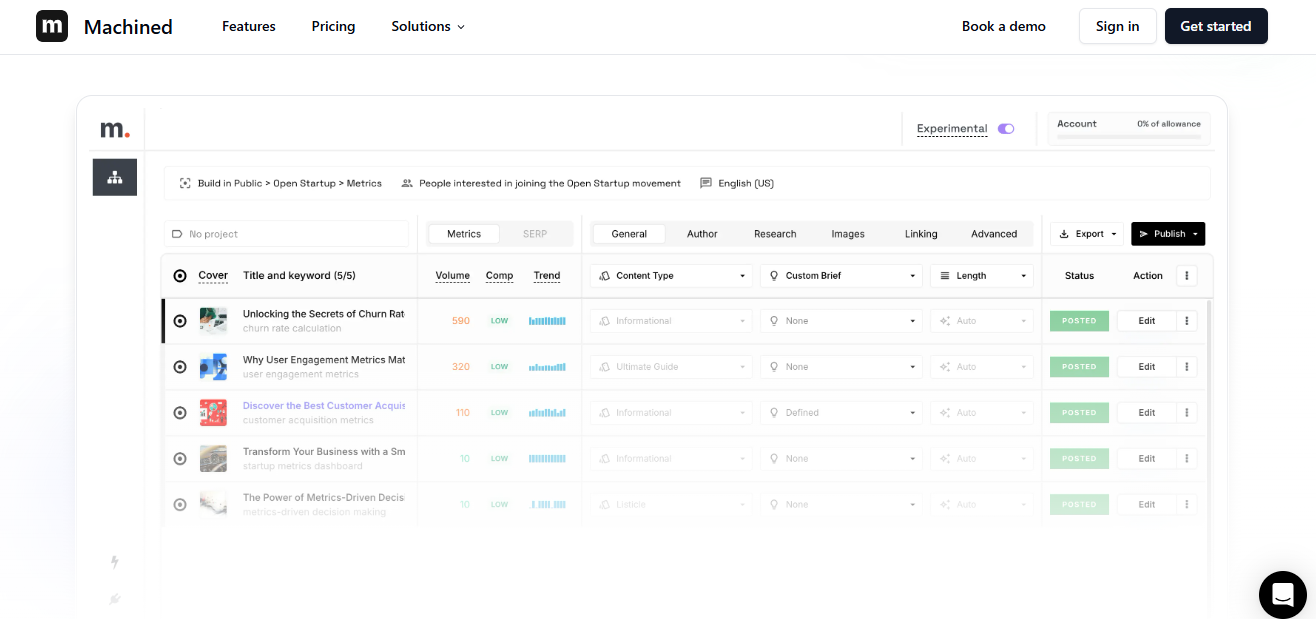Click the No project input field
The image size is (1316, 619).
[x=286, y=234]
